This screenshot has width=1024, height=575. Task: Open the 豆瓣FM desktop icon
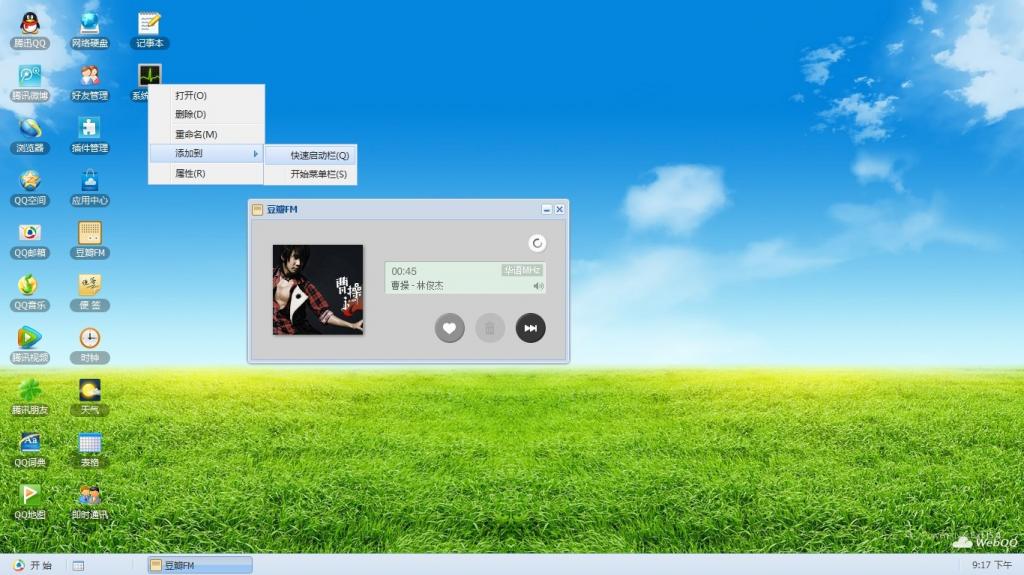[89, 240]
